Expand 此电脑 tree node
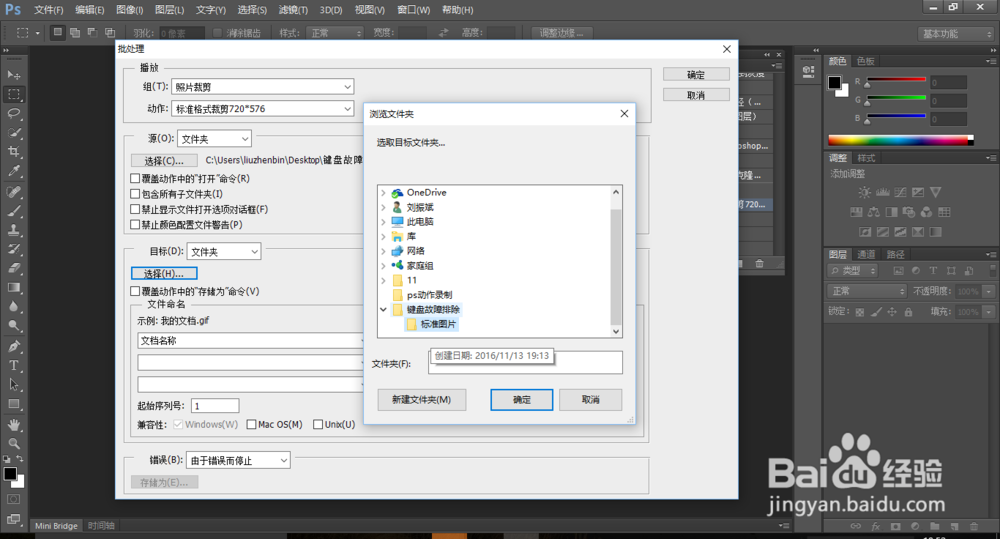 coord(383,222)
